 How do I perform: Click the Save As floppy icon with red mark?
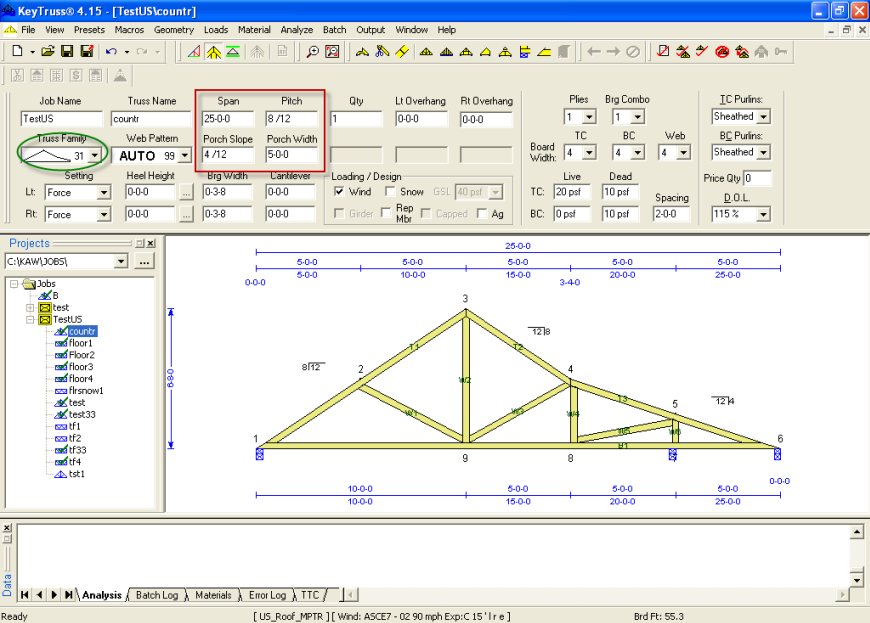tap(87, 52)
